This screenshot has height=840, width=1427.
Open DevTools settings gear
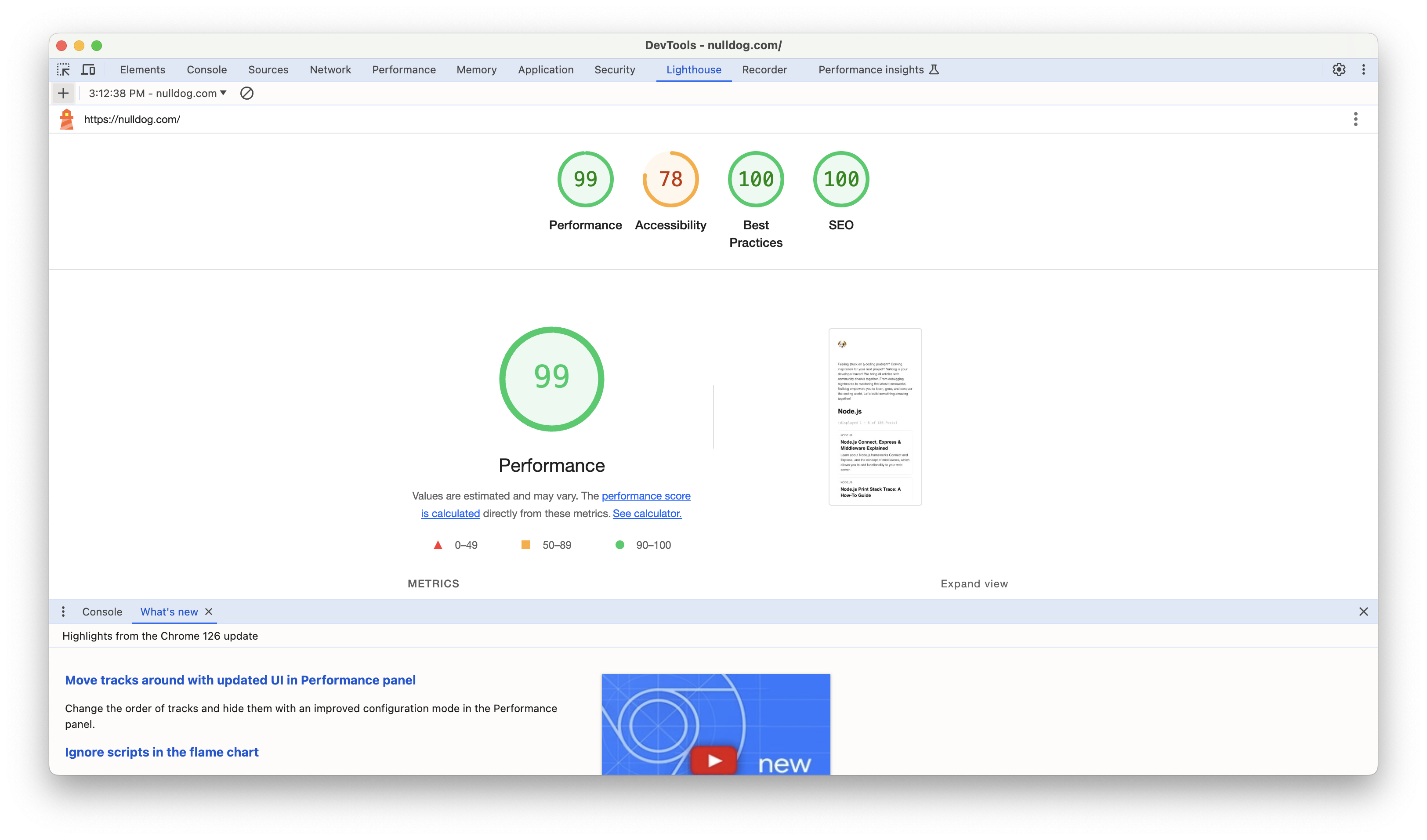(x=1339, y=70)
